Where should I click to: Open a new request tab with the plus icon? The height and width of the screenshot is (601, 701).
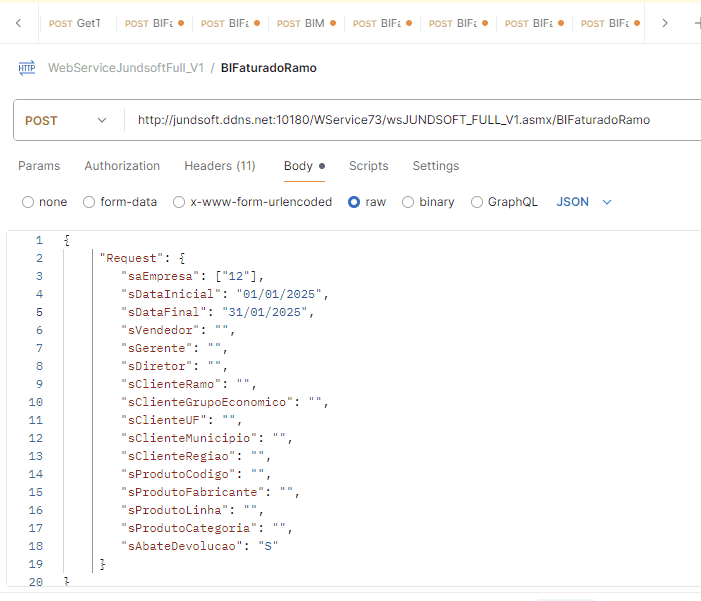click(697, 22)
